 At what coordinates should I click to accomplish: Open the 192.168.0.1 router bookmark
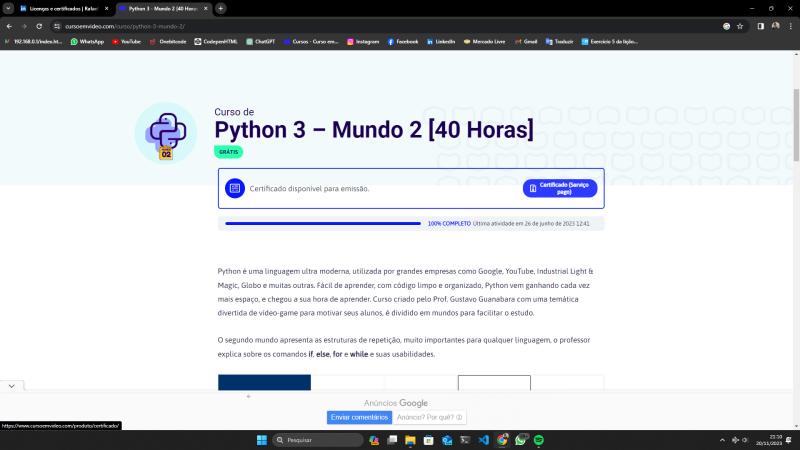point(33,42)
